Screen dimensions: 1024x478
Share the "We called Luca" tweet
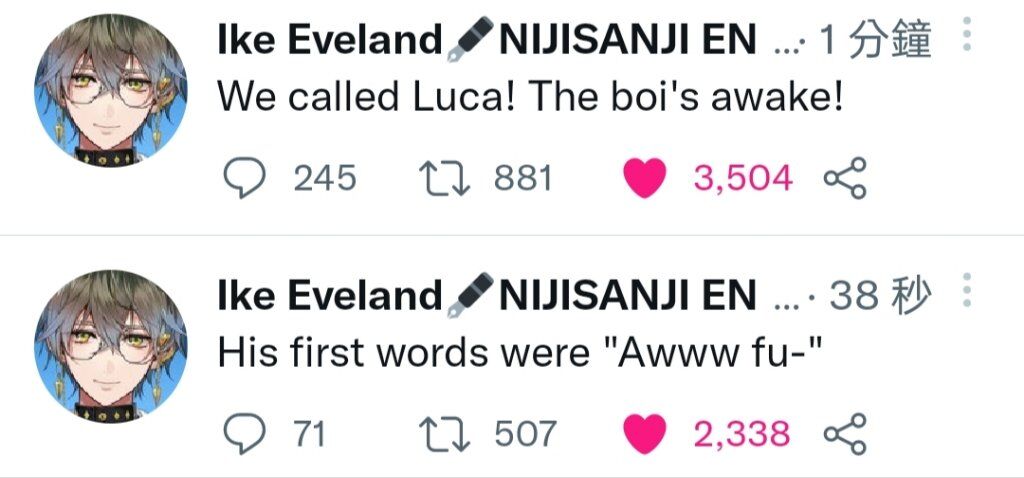tap(845, 178)
